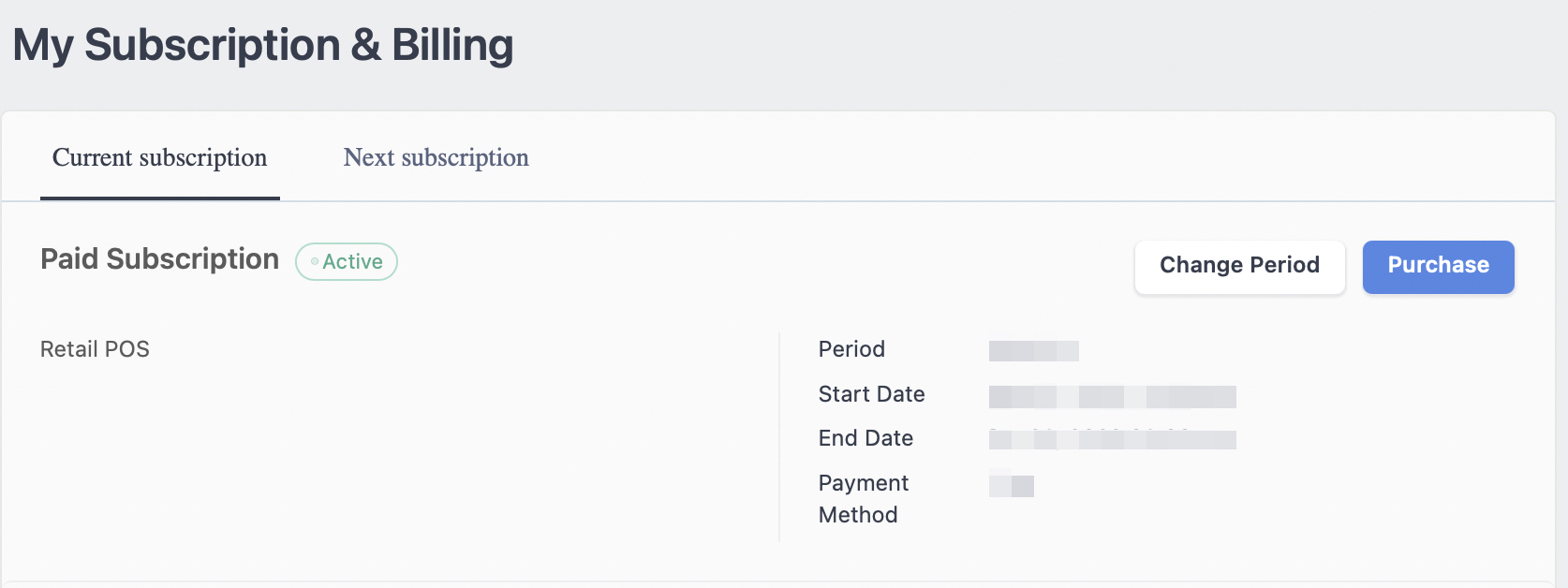The image size is (1568, 588).
Task: Click the blurred Payment Method value
Action: tap(1012, 485)
